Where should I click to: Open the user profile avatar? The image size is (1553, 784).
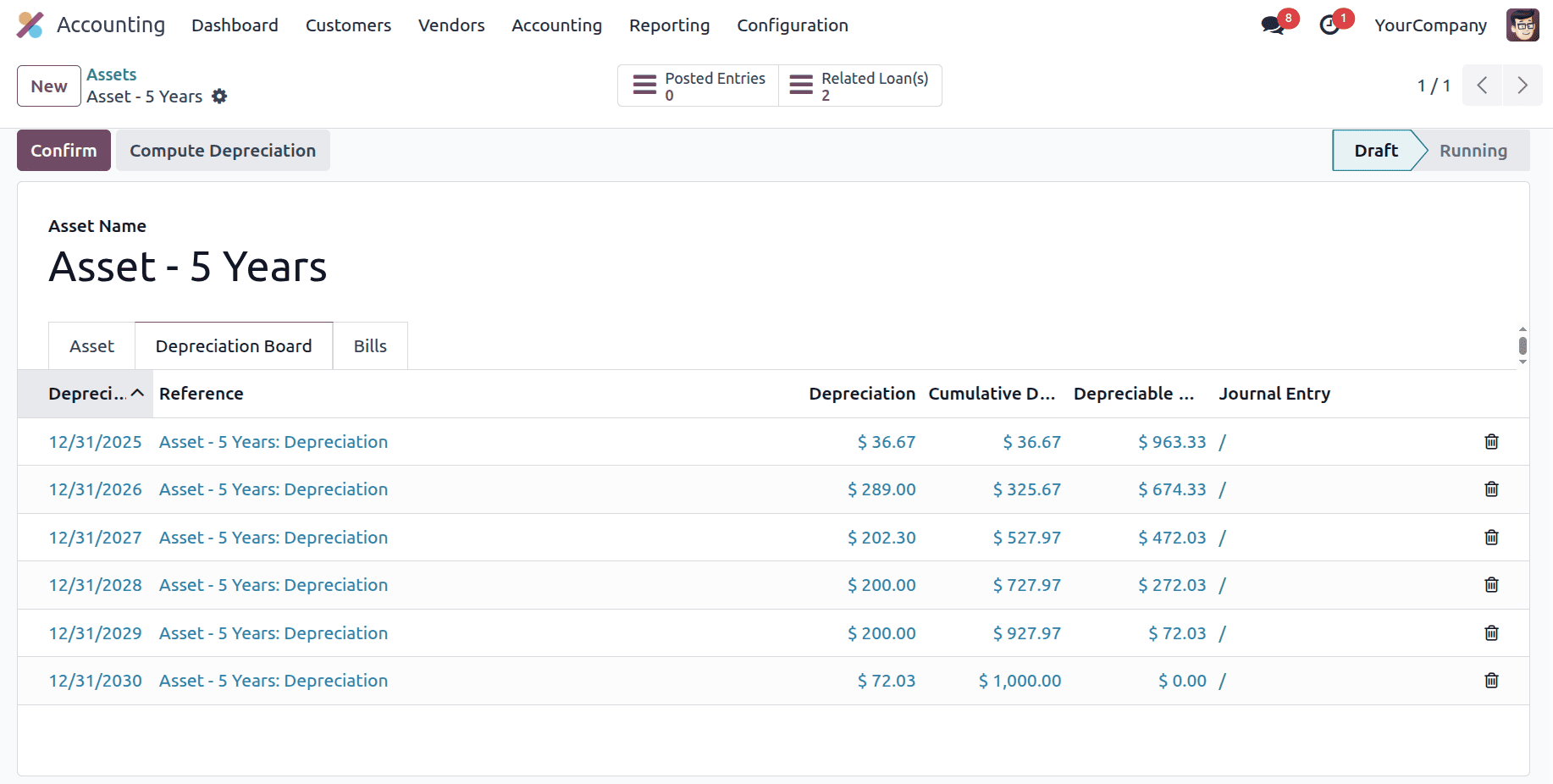[x=1522, y=25]
